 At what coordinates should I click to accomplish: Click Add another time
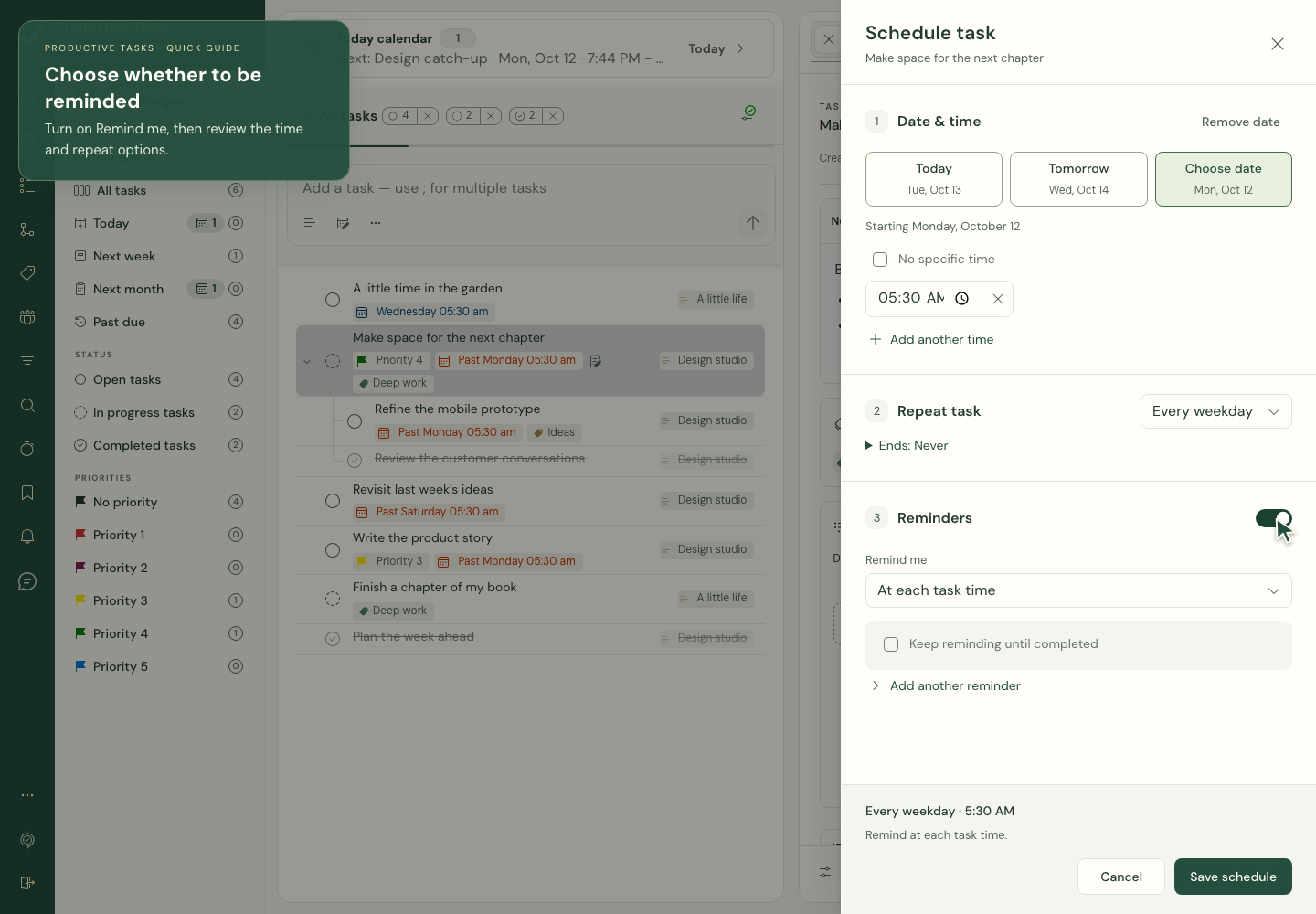point(932,339)
